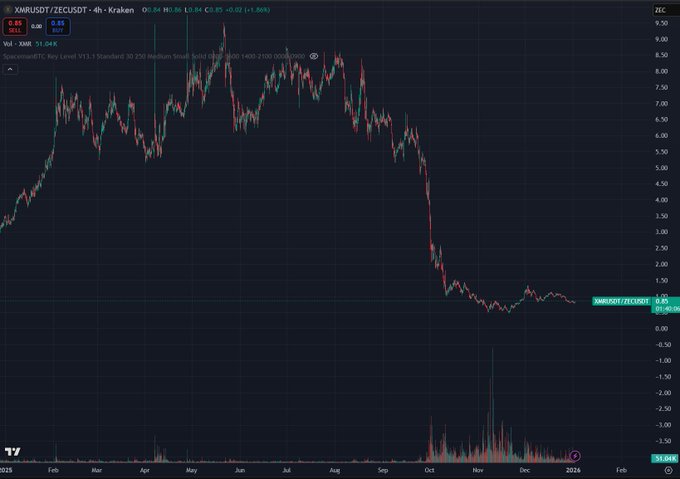Click the H0.86 high value
680x479 pixels.
172,10
